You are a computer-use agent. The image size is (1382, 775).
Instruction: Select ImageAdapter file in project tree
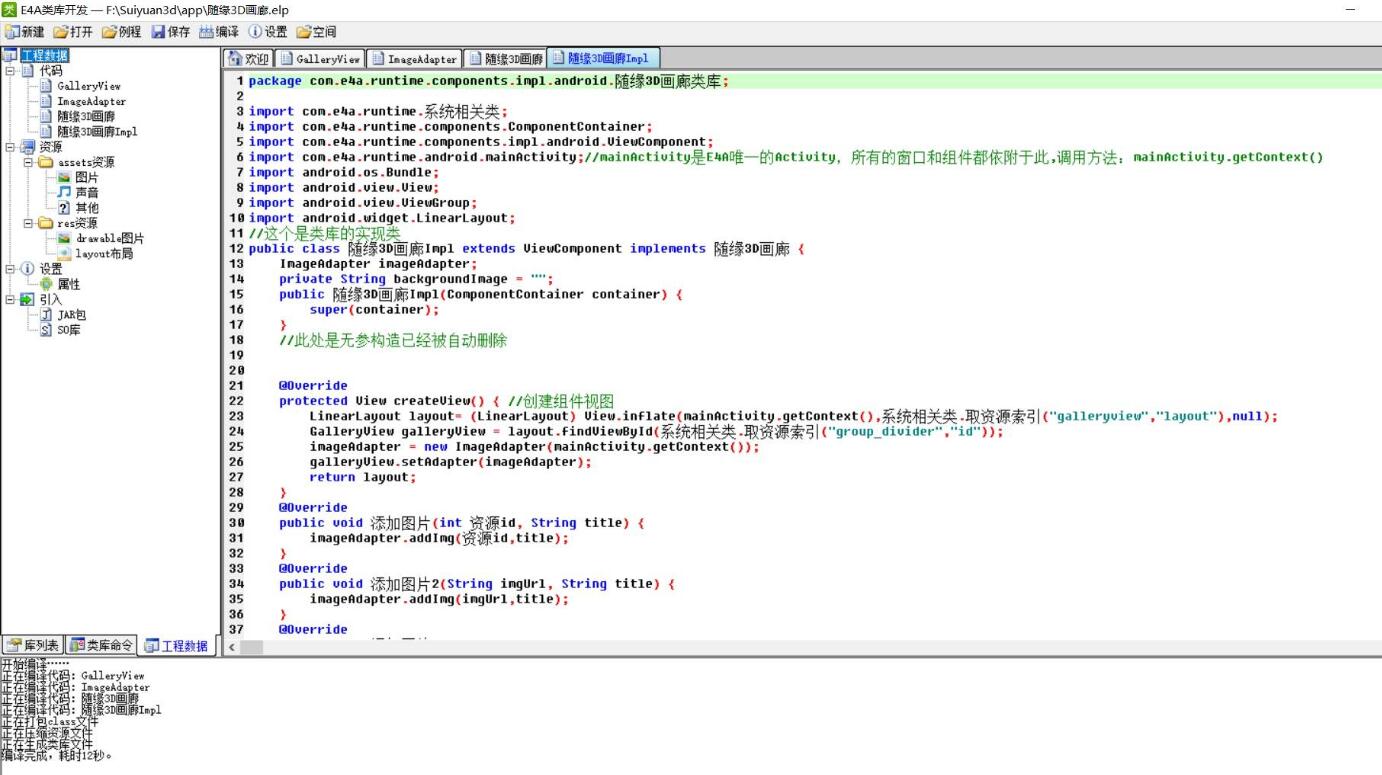pos(91,101)
